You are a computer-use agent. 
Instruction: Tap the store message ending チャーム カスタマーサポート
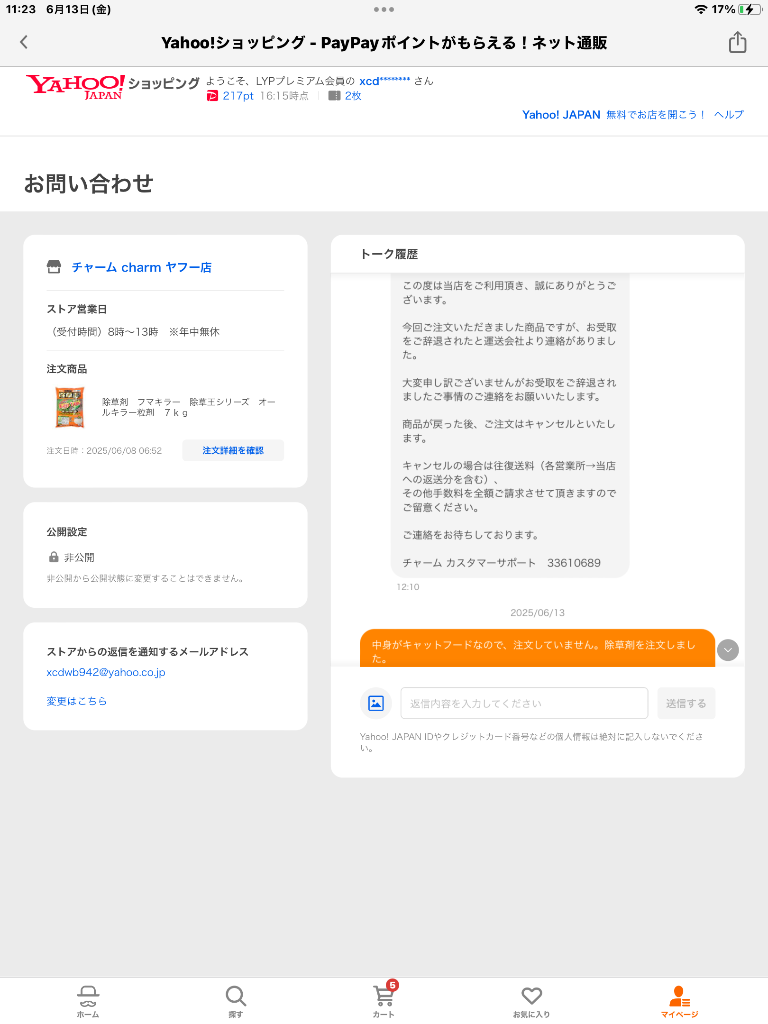point(510,426)
